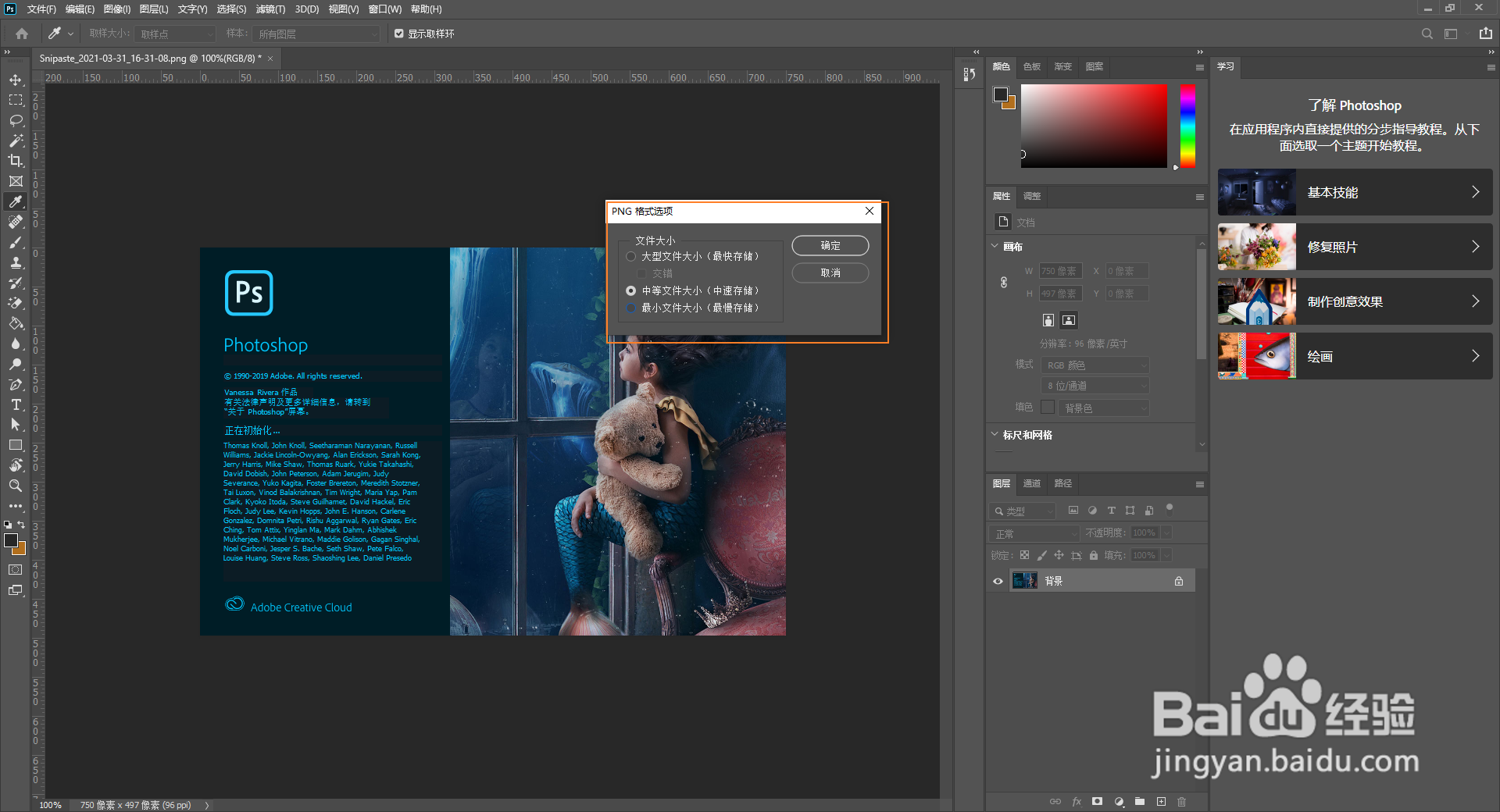Click Add layer mask icon
This screenshot has width=1500, height=812.
[x=1097, y=801]
